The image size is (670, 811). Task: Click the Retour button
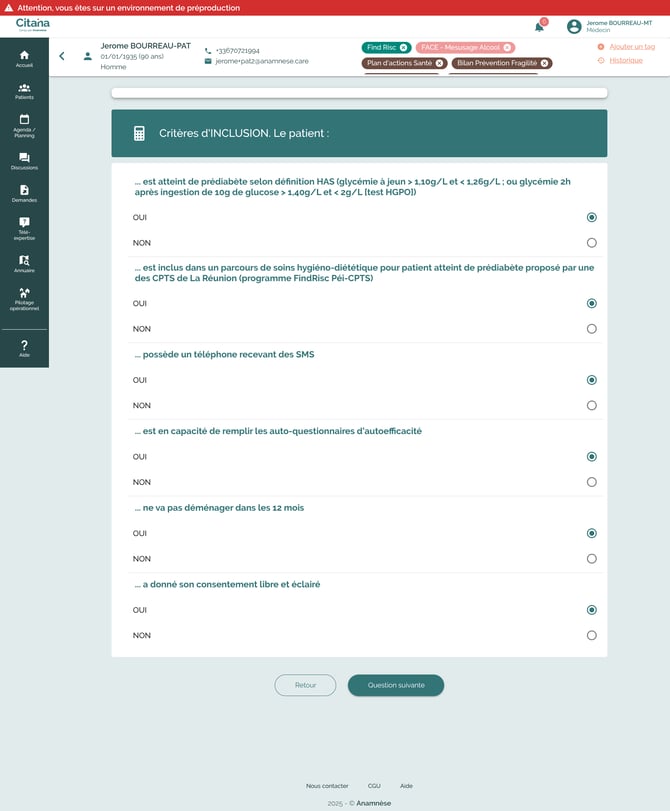pyautogui.click(x=305, y=685)
